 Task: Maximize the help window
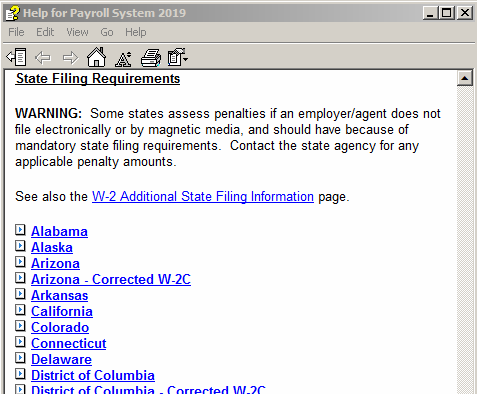click(446, 13)
